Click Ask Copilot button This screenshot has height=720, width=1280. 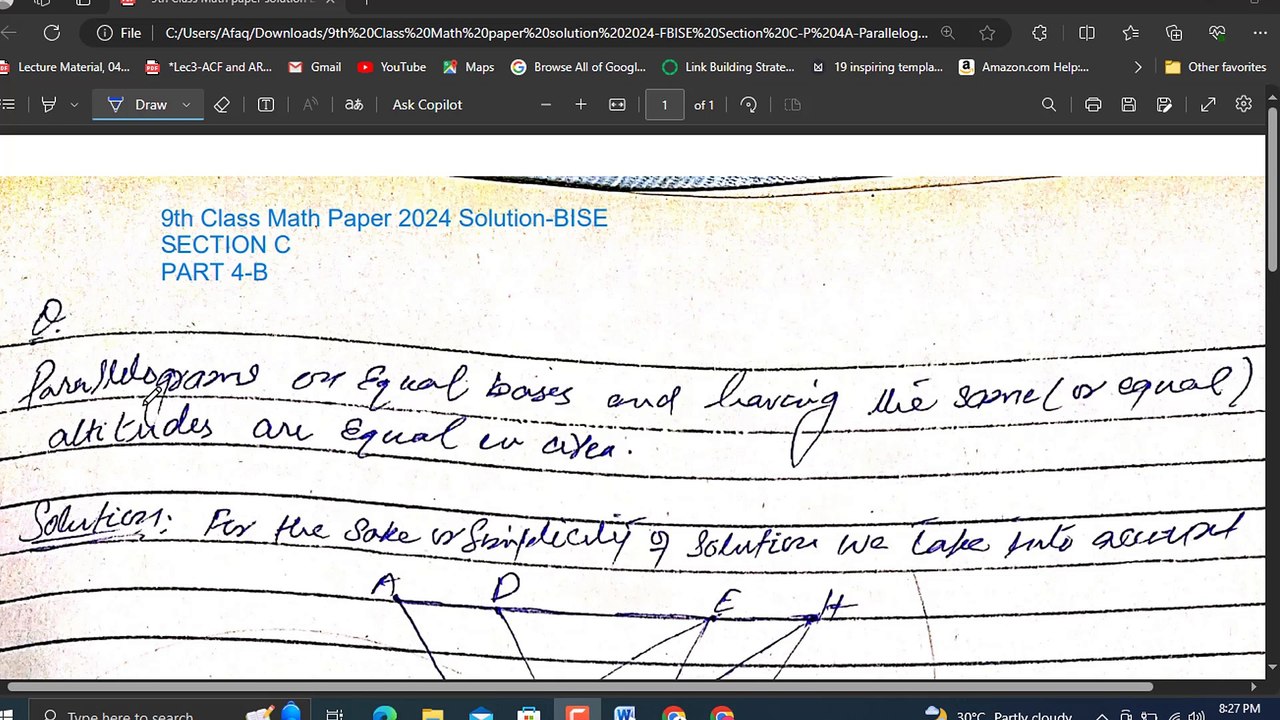pyautogui.click(x=427, y=104)
